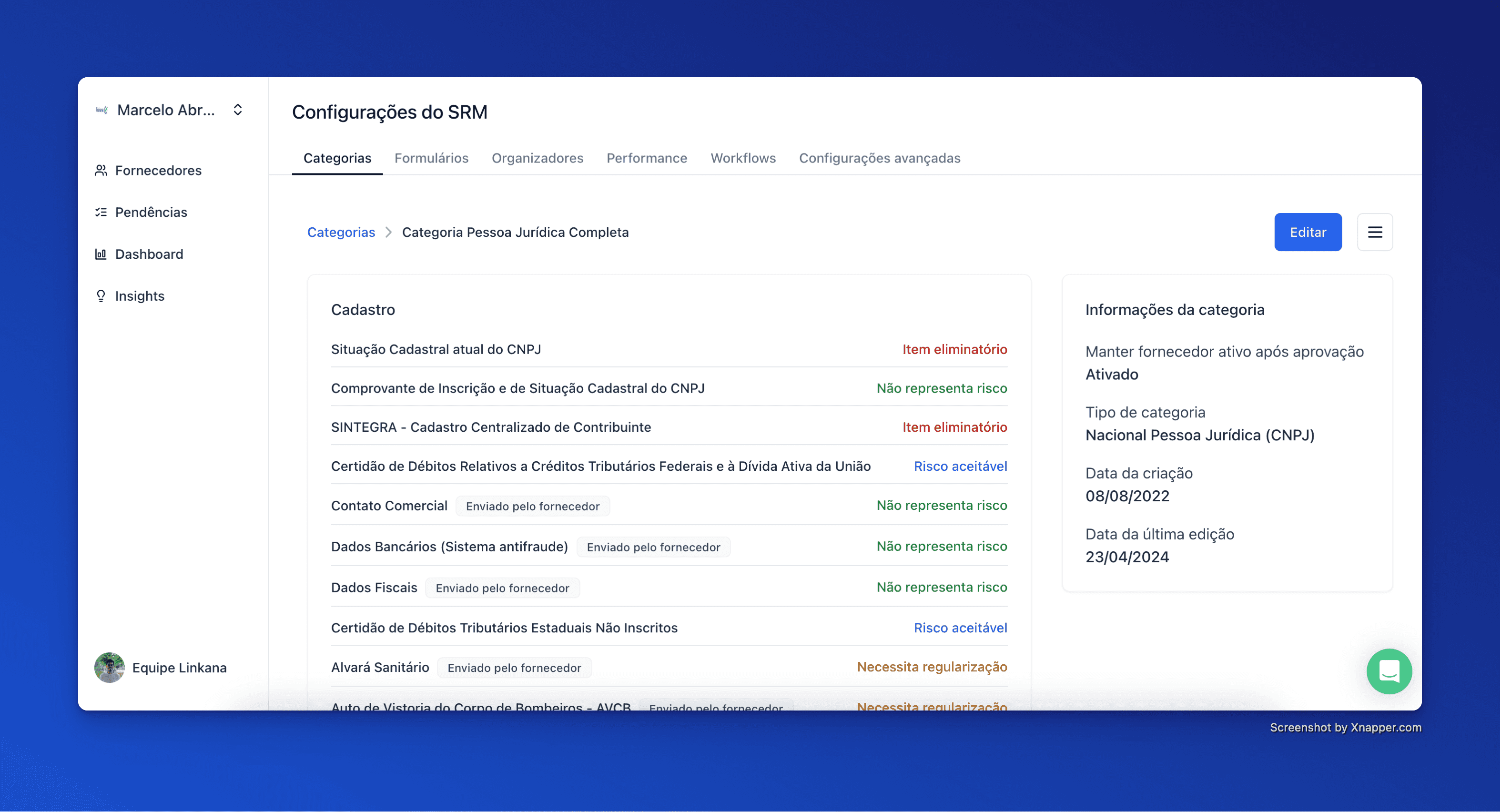
Task: Click the company logo beside Marcelo Abr...
Action: (102, 110)
